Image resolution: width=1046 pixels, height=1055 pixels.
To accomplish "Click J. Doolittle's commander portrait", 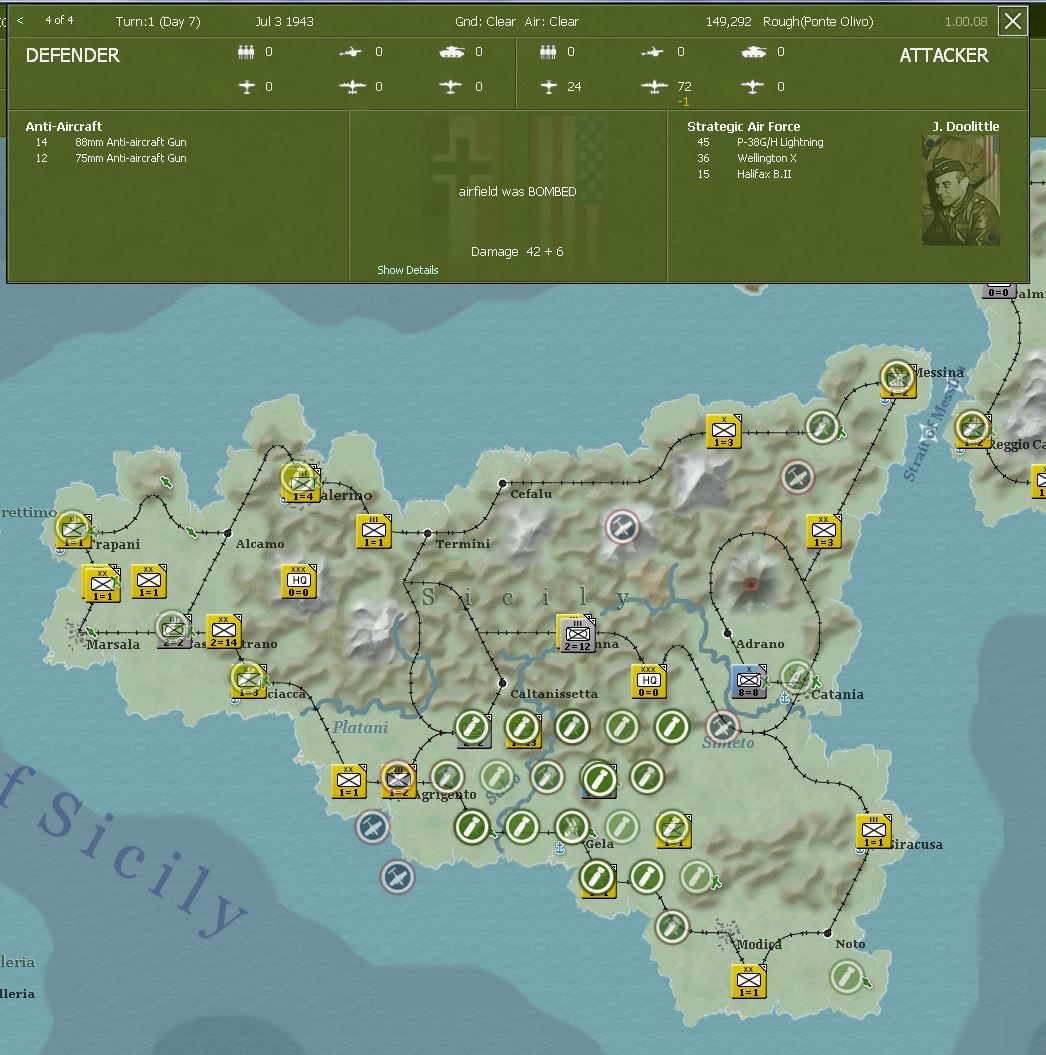I will [961, 190].
